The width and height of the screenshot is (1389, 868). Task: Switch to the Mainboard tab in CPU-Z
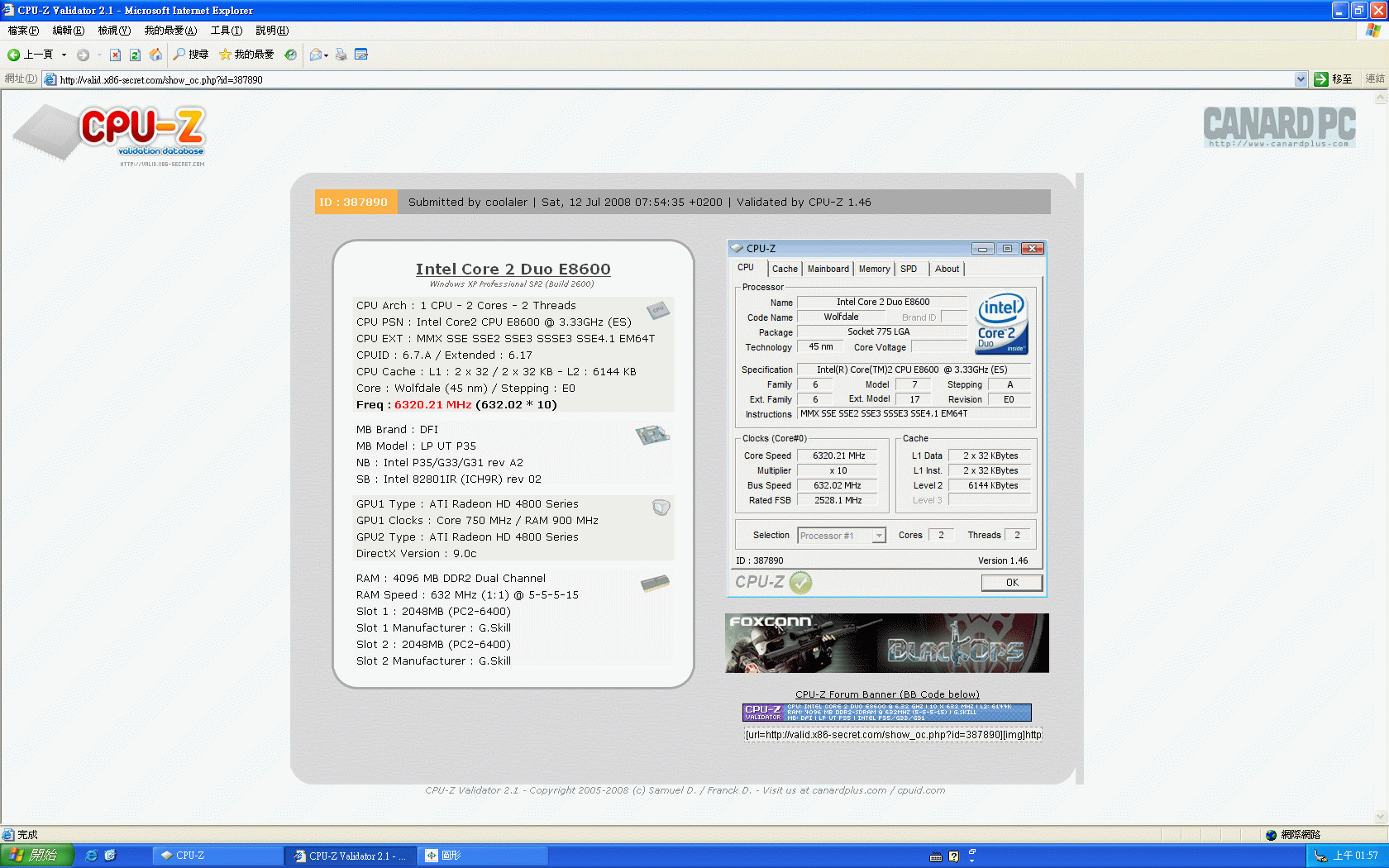tap(828, 269)
